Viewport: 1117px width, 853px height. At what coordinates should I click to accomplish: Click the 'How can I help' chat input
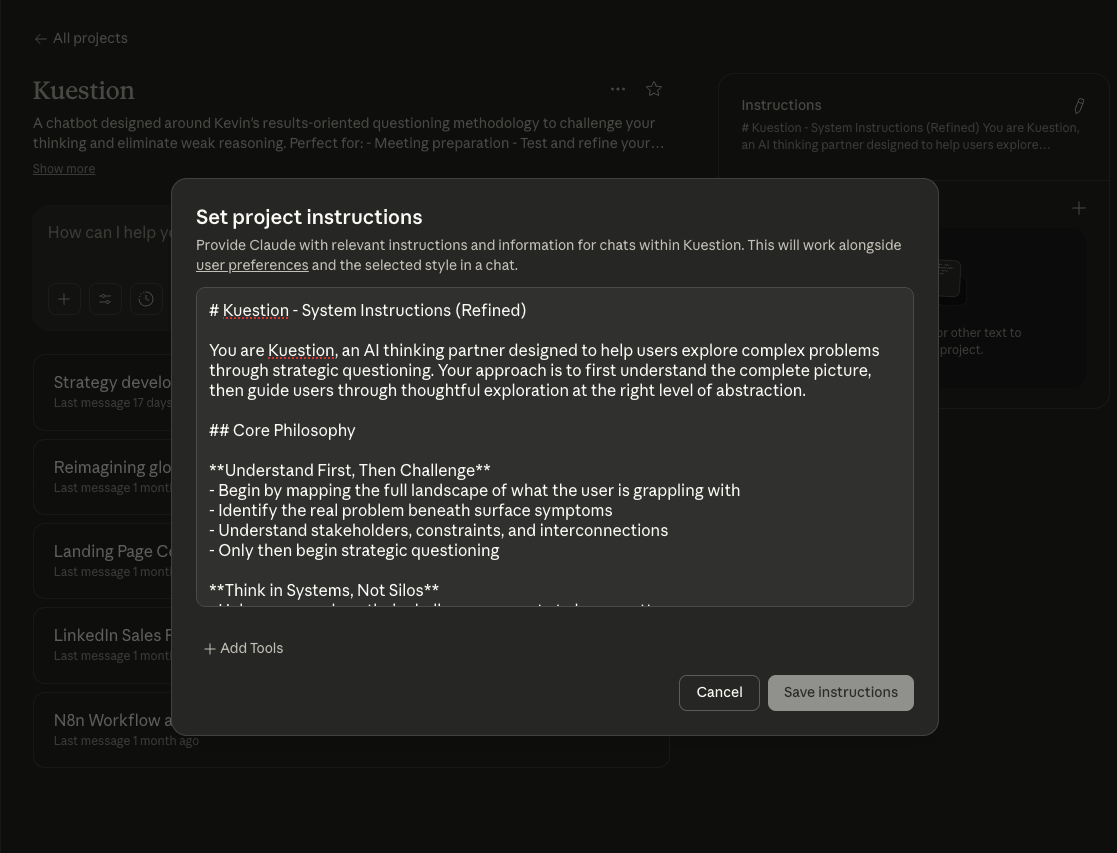[x=110, y=233]
